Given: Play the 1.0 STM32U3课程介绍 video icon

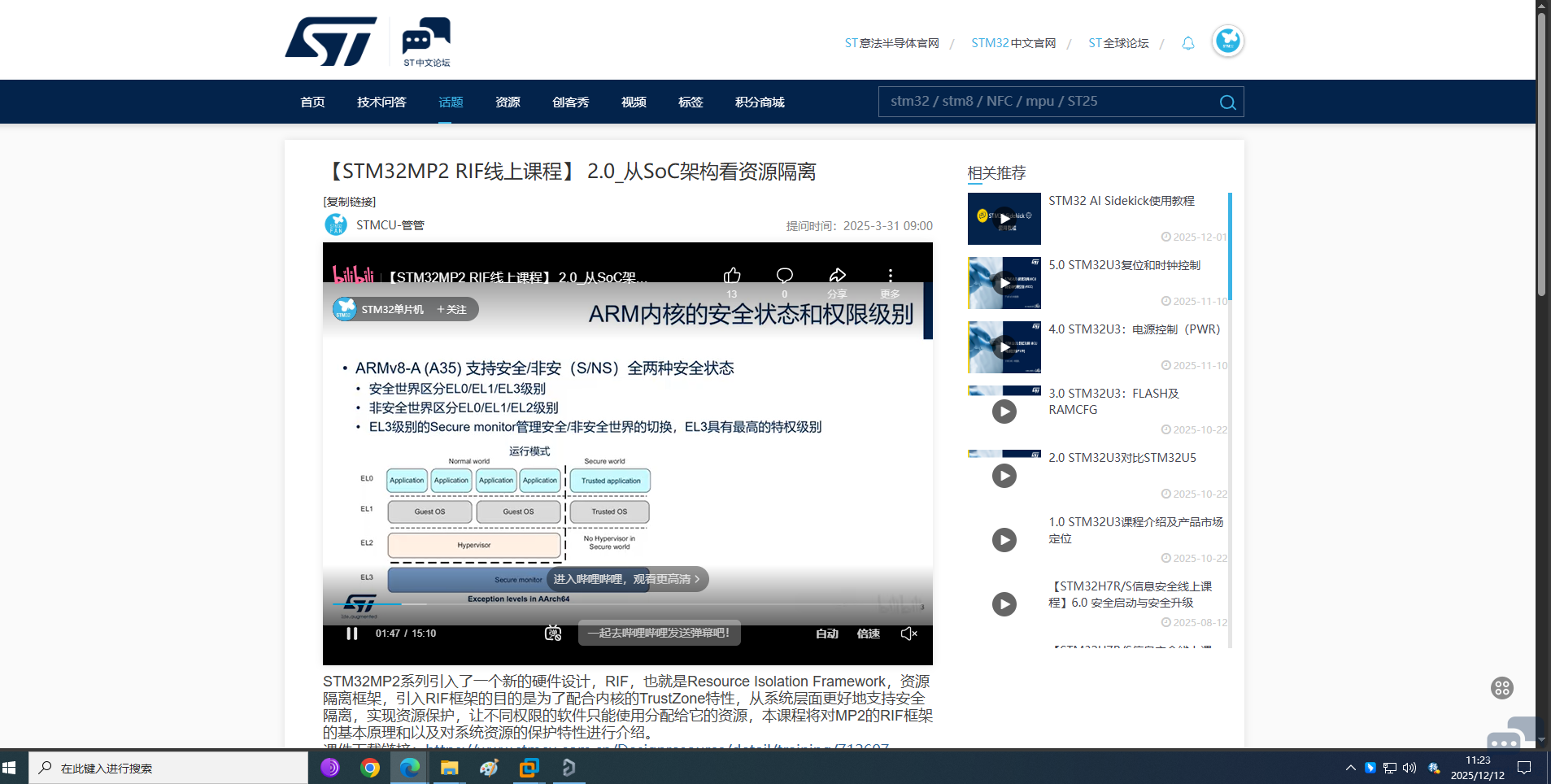Looking at the screenshot, I should 1004,540.
